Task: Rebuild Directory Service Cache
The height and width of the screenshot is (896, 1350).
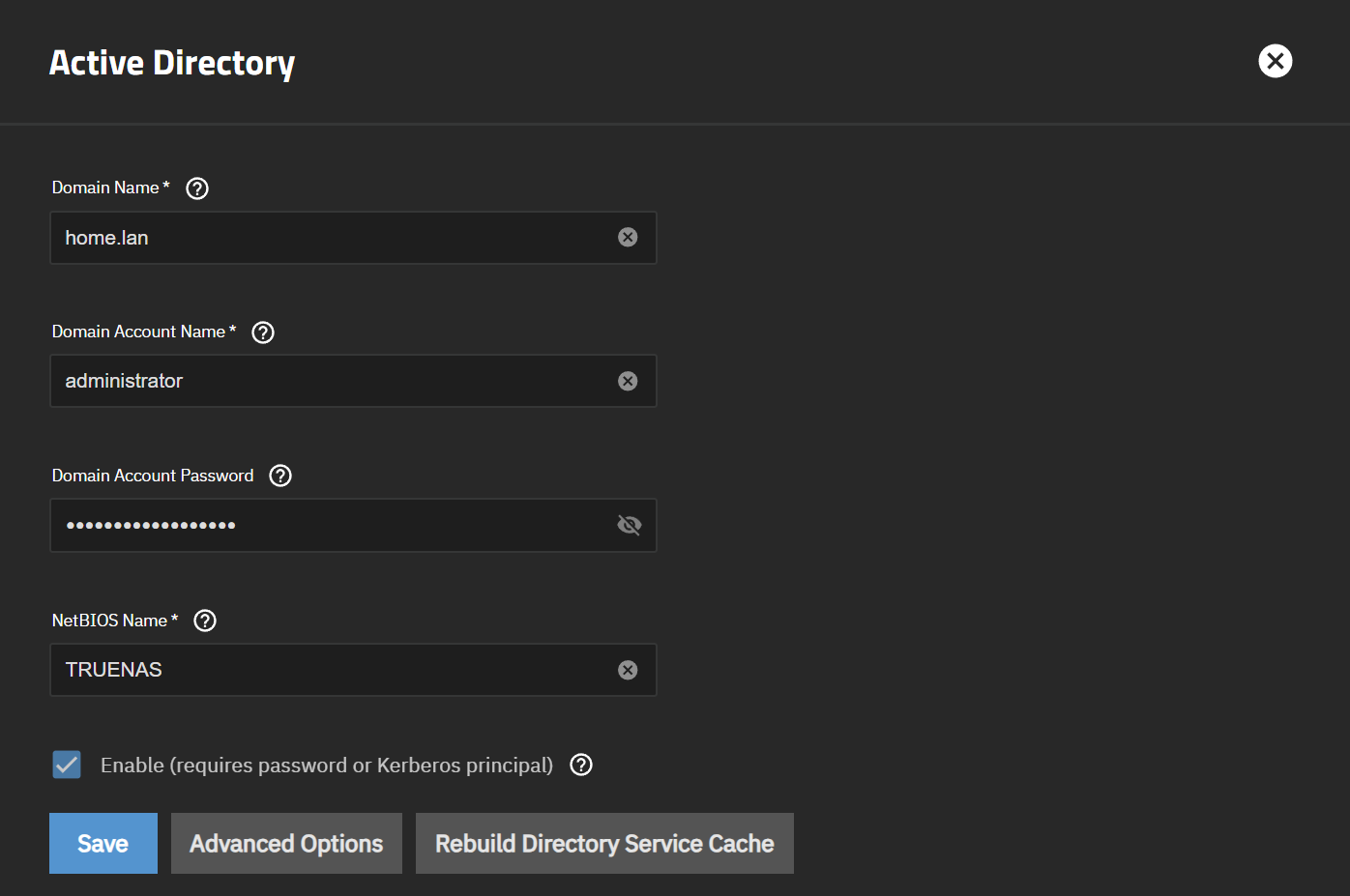Action: [x=604, y=843]
